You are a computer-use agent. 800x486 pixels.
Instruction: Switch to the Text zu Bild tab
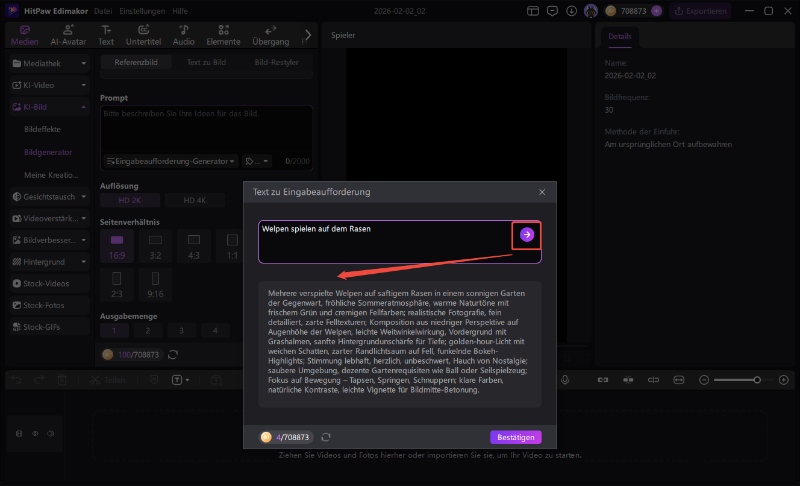pyautogui.click(x=206, y=62)
